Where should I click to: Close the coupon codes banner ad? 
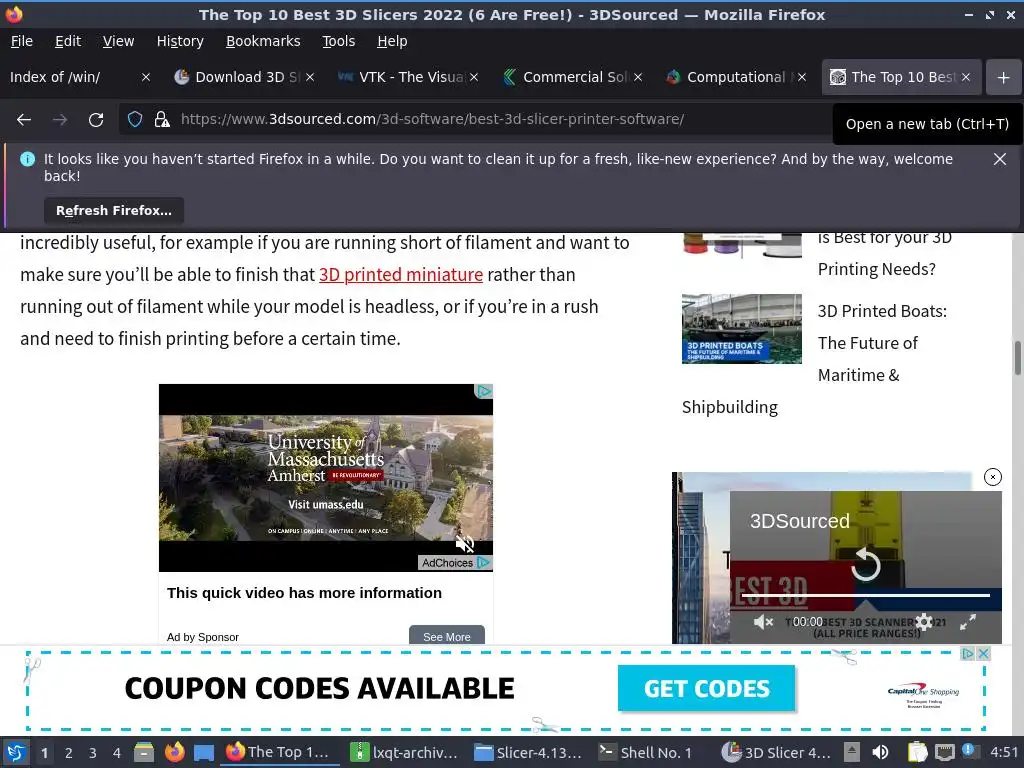tap(984, 654)
